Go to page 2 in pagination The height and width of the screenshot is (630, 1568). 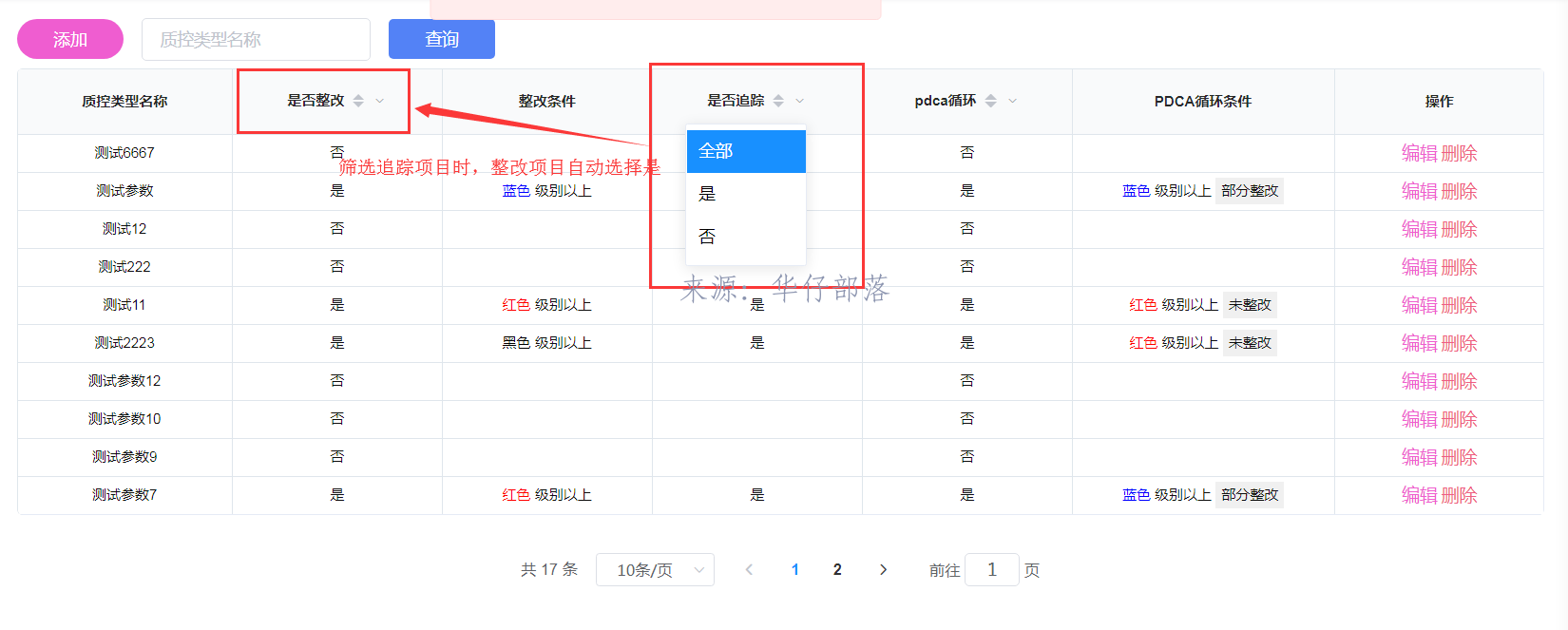pos(837,570)
